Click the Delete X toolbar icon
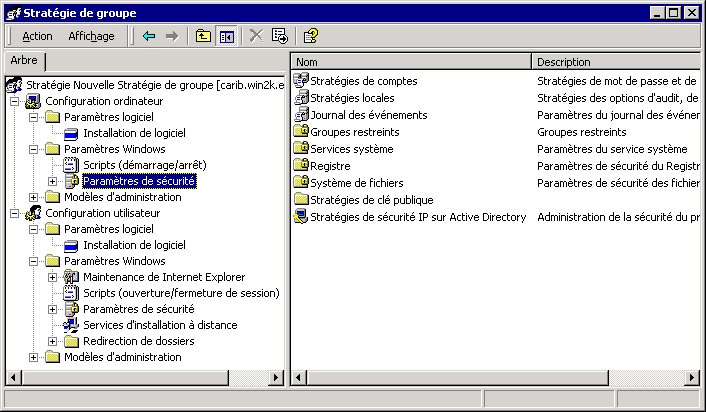 click(x=256, y=36)
